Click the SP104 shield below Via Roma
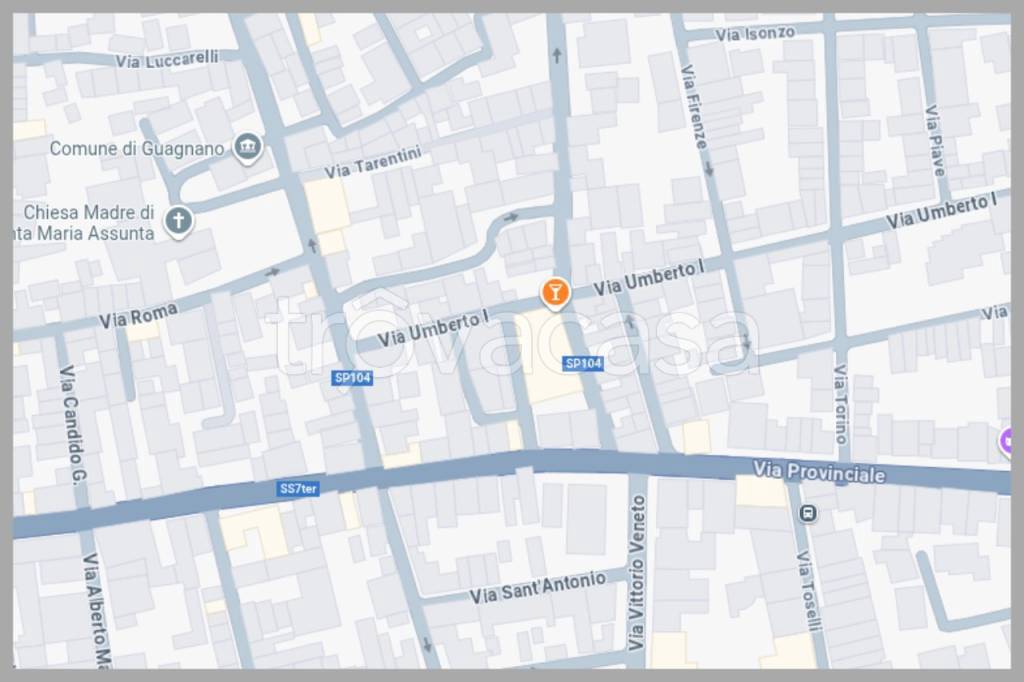This screenshot has width=1024, height=682. (x=353, y=378)
